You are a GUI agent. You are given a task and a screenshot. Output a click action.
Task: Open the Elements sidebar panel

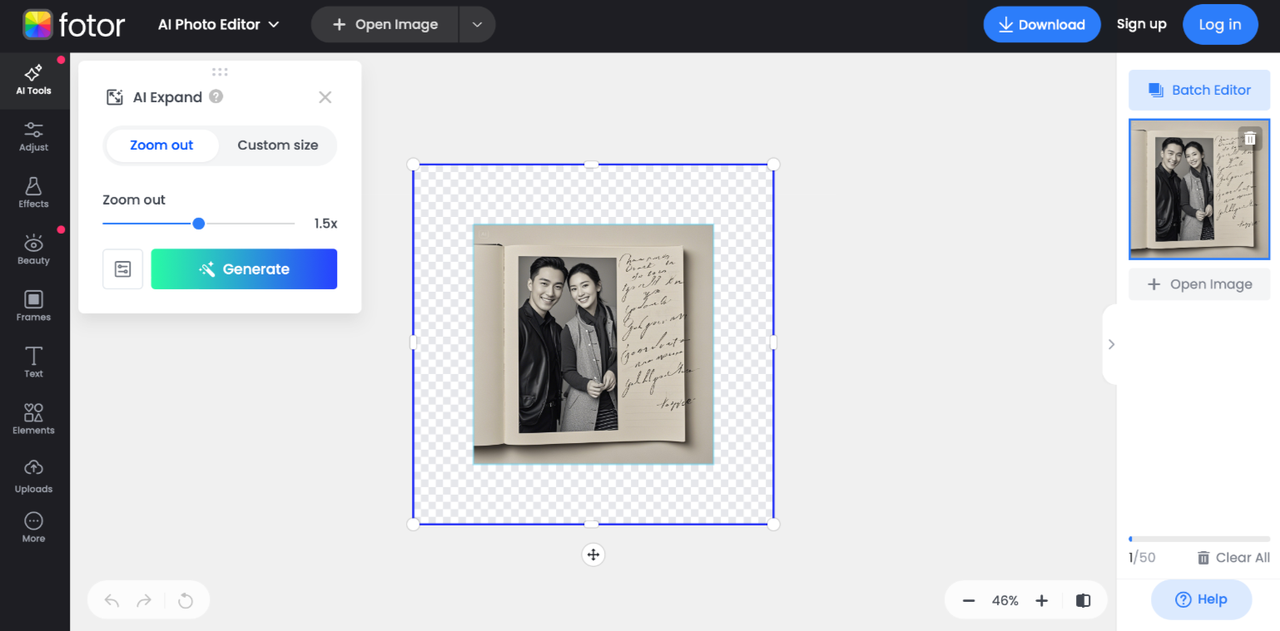tap(34, 419)
